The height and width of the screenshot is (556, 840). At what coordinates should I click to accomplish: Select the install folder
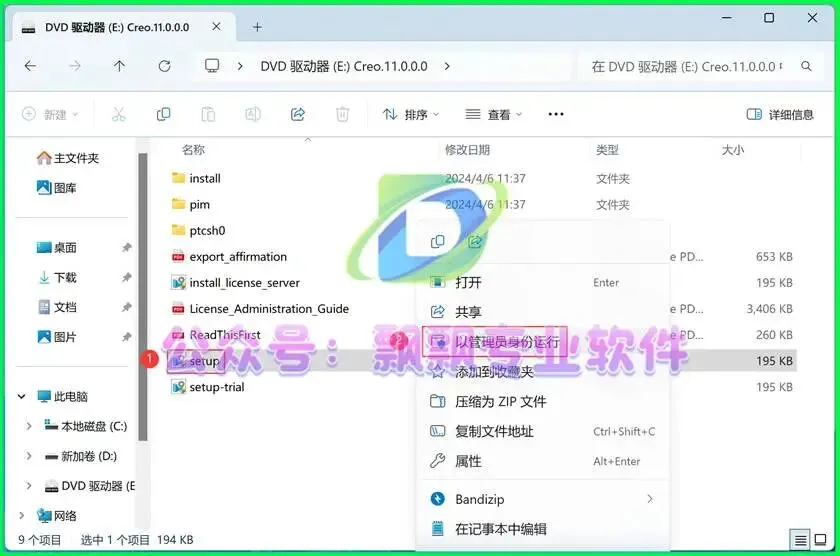coord(196,178)
